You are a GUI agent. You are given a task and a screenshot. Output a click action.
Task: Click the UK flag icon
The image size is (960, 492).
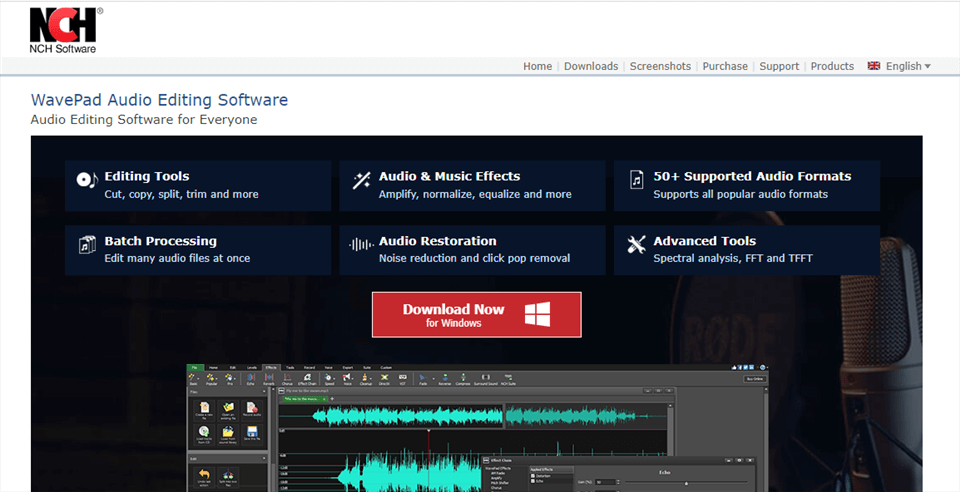(874, 65)
